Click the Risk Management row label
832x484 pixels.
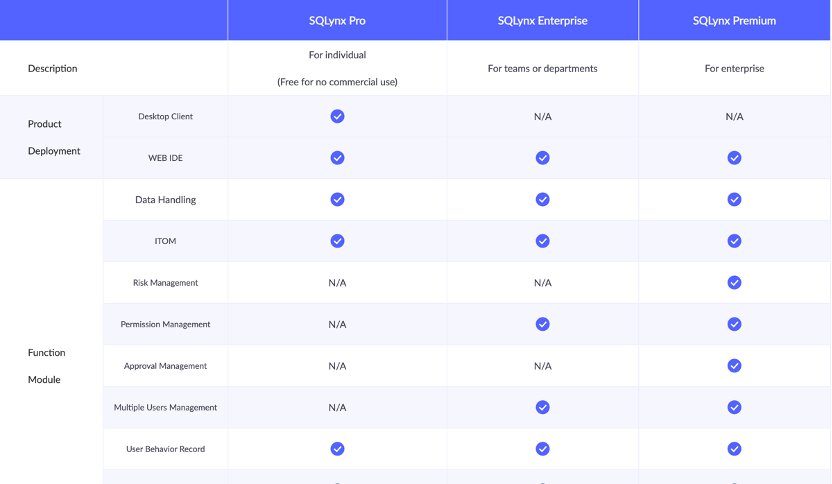165,283
